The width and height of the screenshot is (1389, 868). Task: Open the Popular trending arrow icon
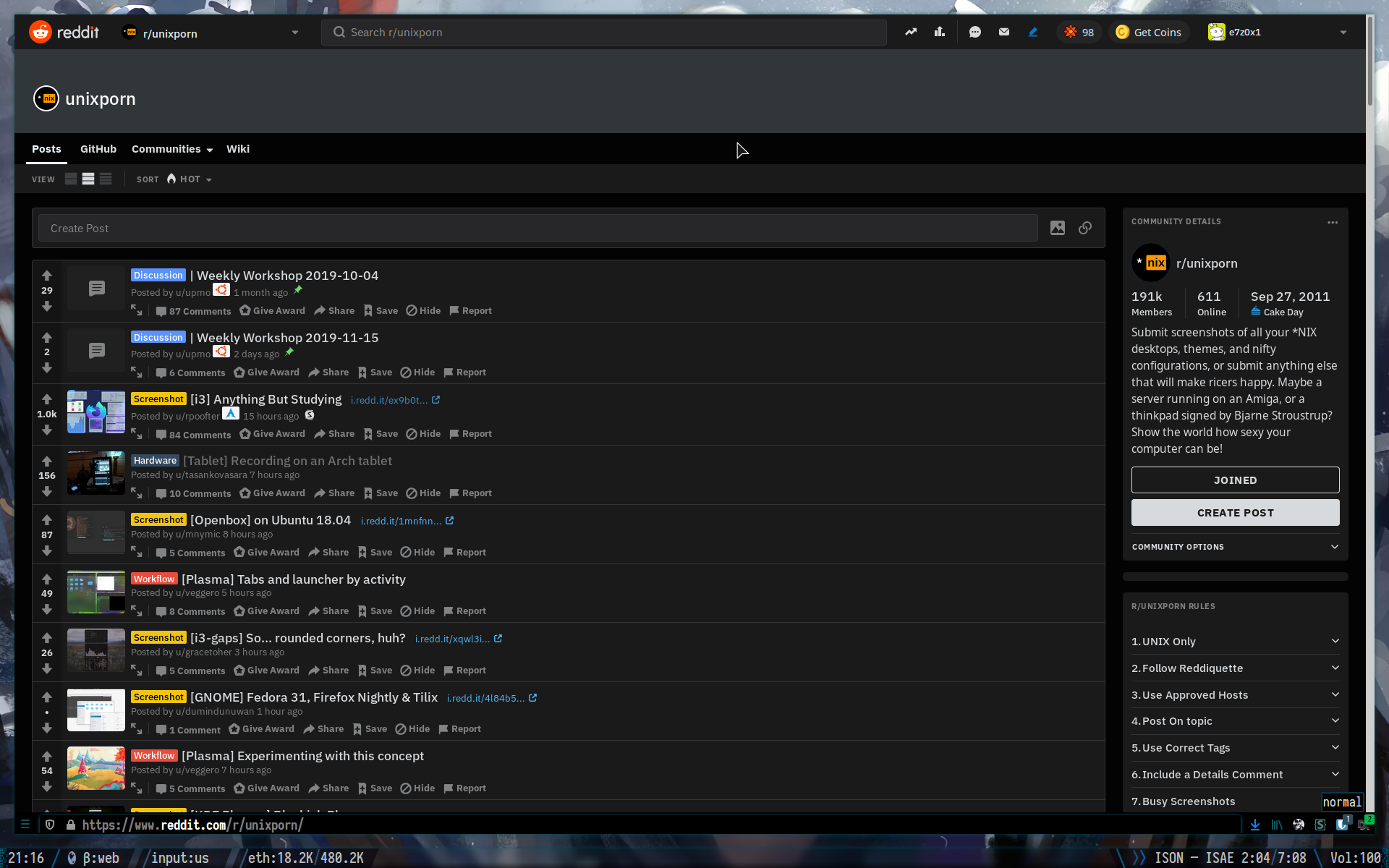911,32
